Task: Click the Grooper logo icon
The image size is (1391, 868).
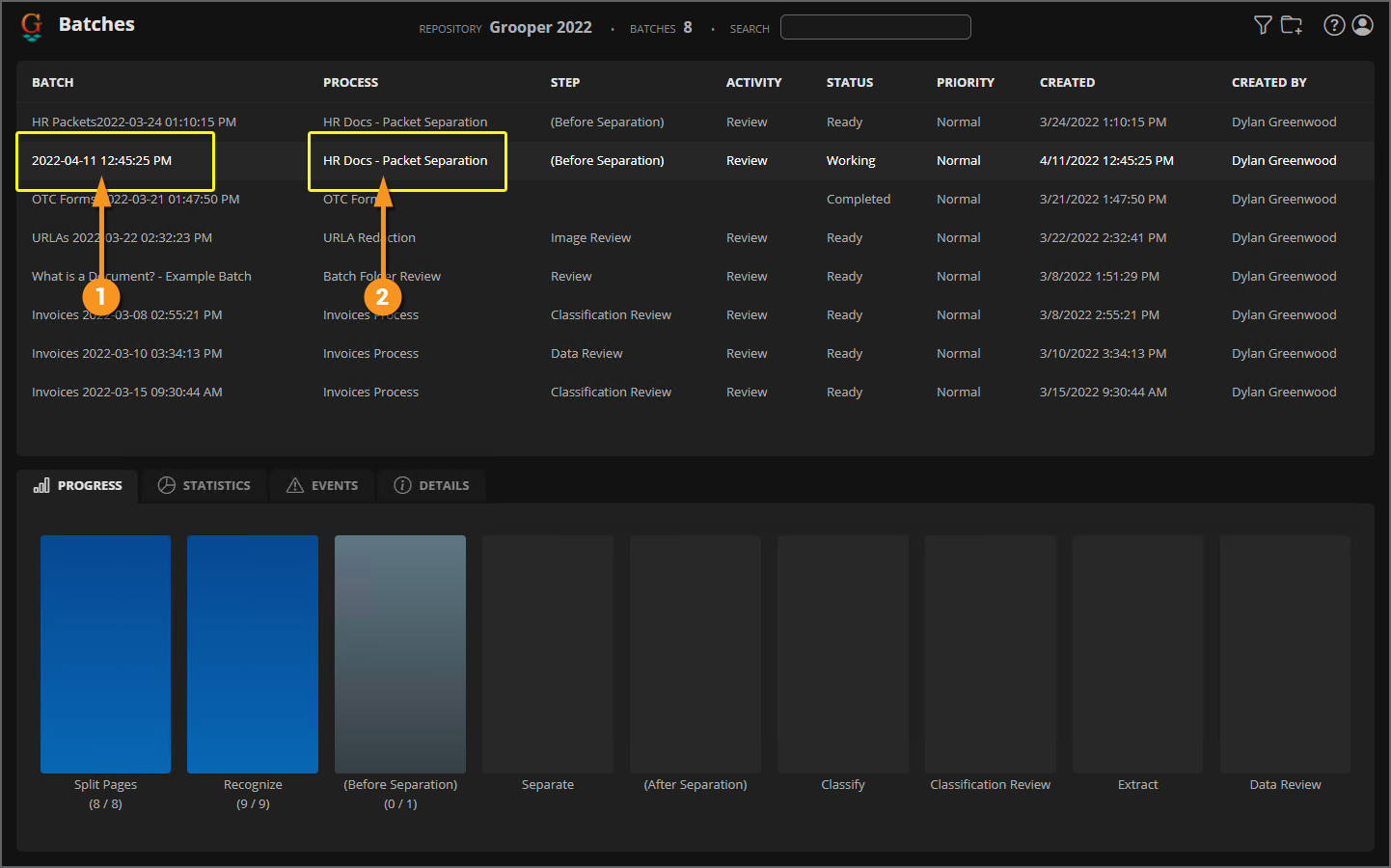Action: point(32,26)
